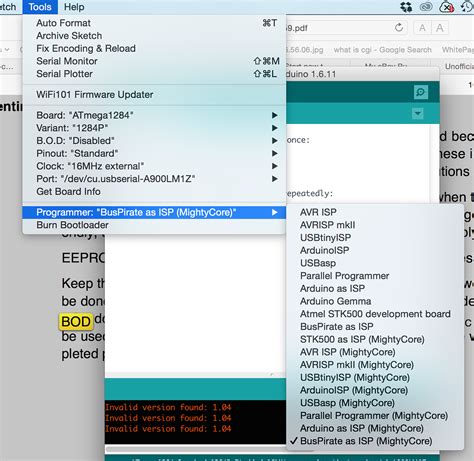Image resolution: width=474 pixels, height=461 pixels.
Task: Select AVR ISP programmer
Action: [x=375, y=212]
